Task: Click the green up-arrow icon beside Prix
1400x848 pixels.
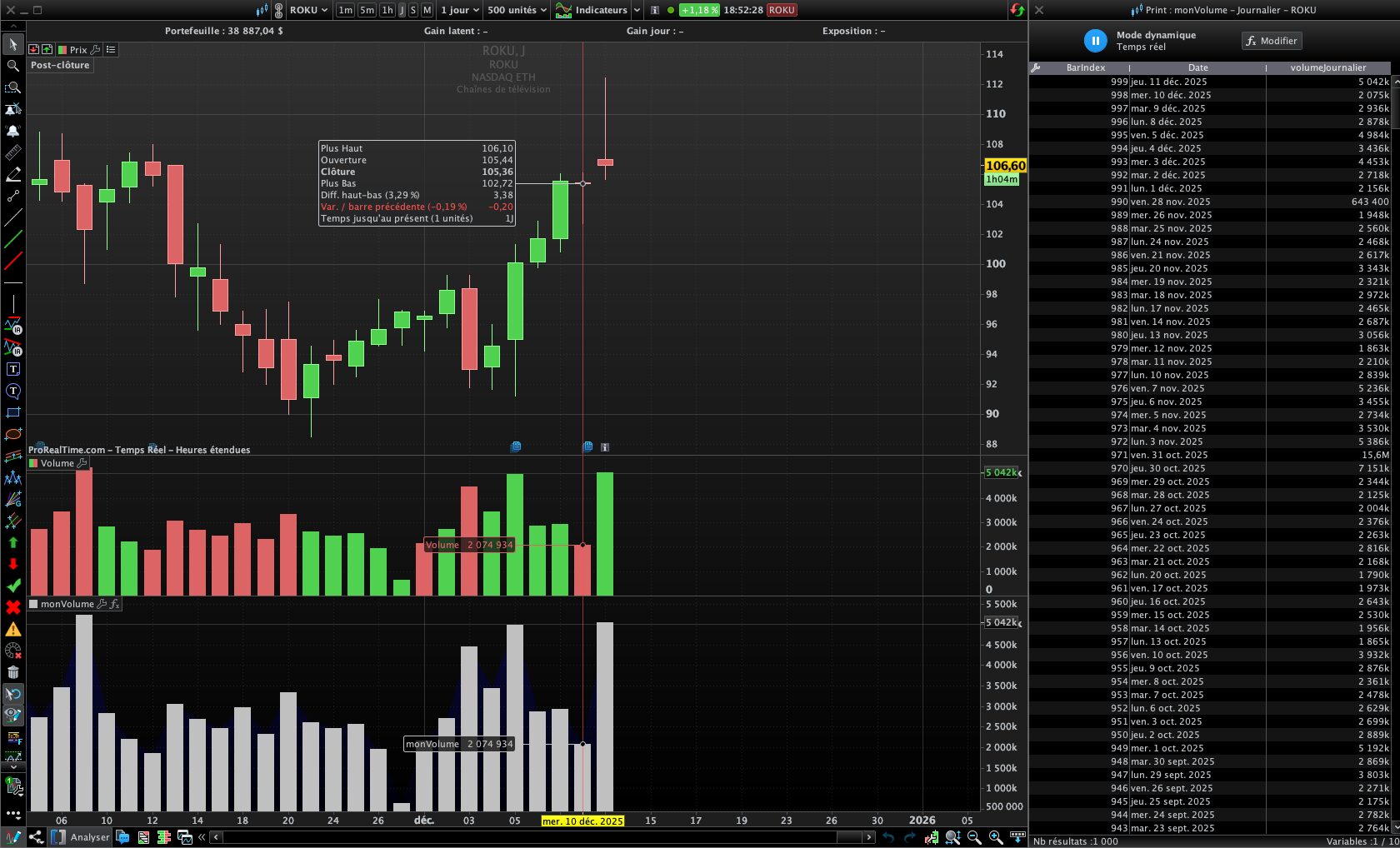Action: tap(47, 50)
